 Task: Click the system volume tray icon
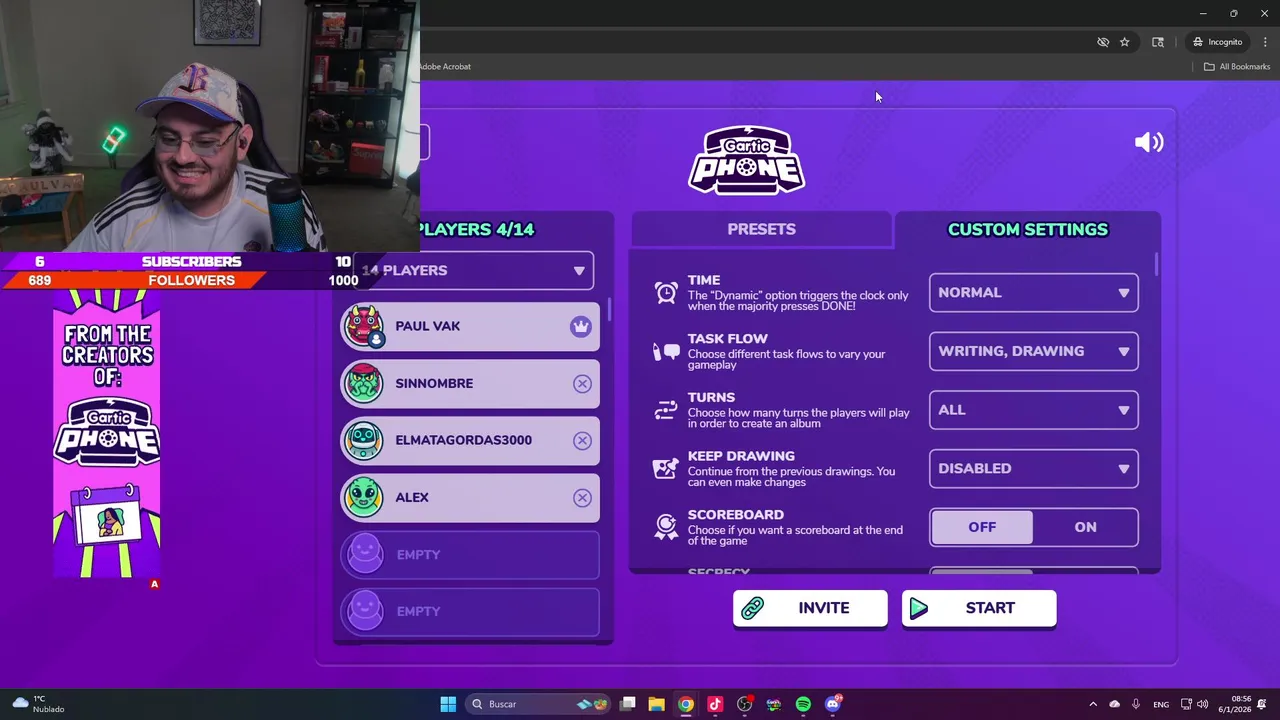coord(1202,704)
